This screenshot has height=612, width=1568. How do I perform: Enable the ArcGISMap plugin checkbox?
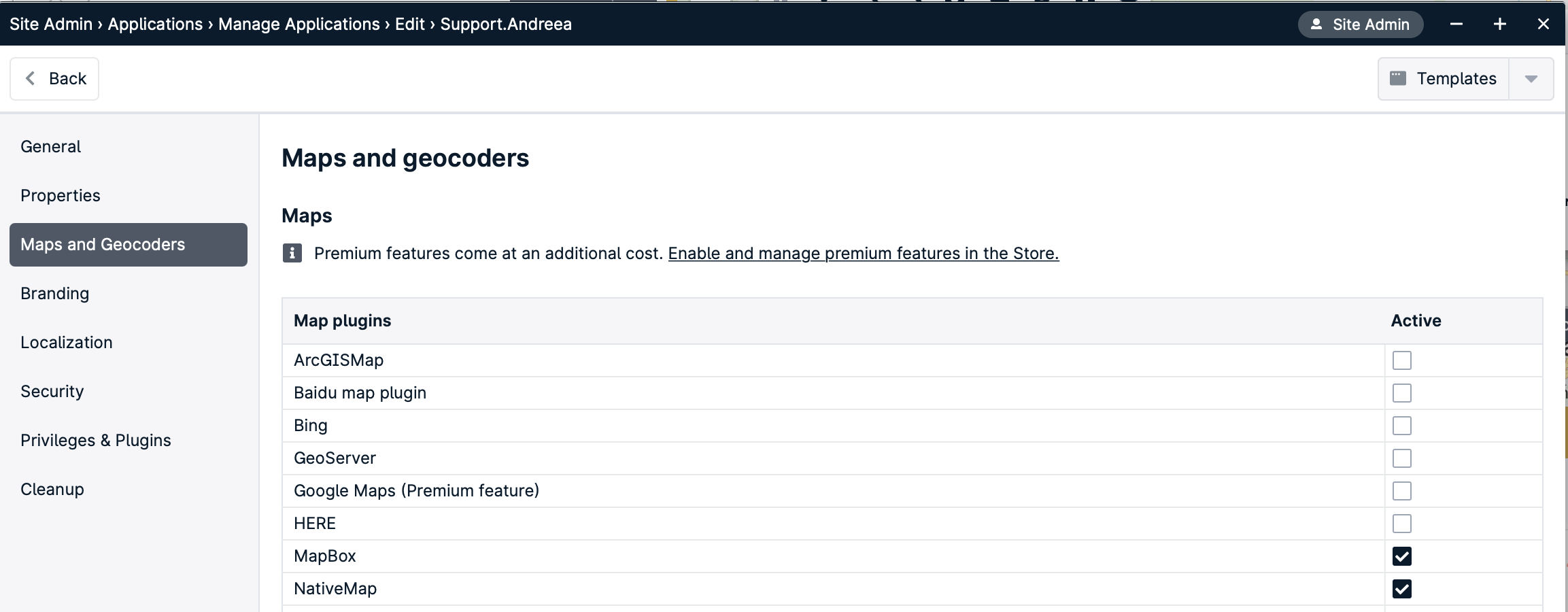(1402, 360)
